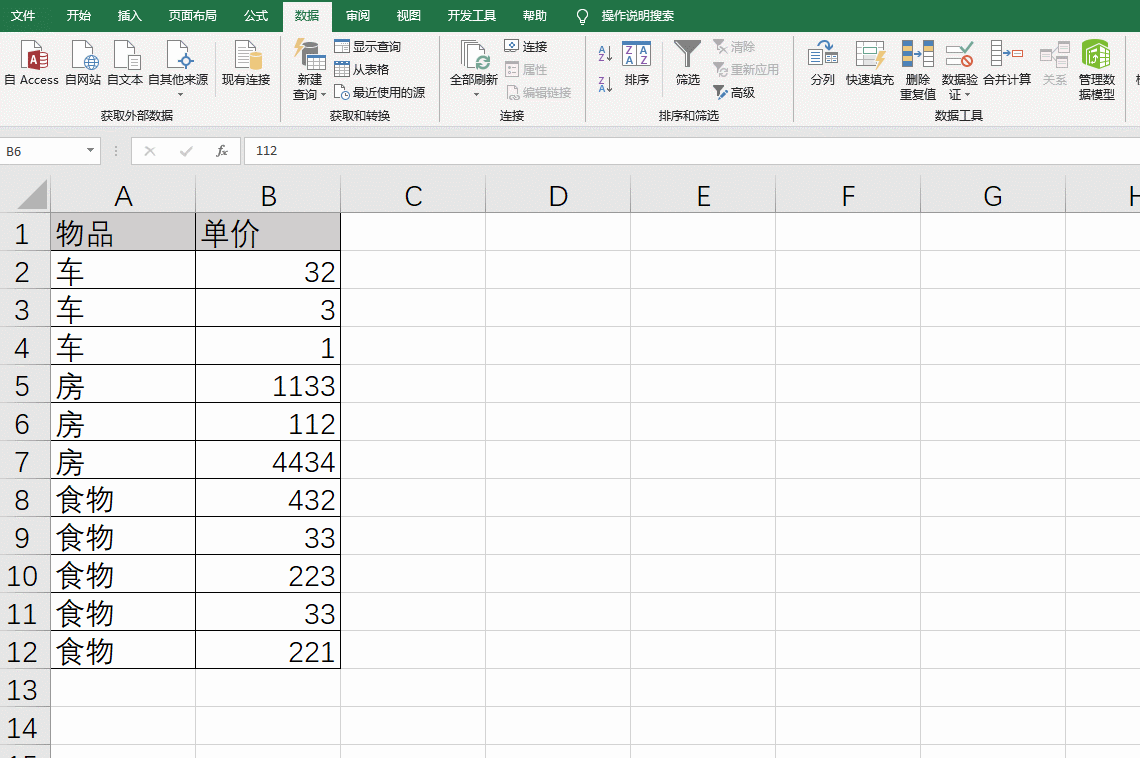Screen dimensions: 1140x758
Task: Open the 文件 file tab
Action: click(23, 15)
